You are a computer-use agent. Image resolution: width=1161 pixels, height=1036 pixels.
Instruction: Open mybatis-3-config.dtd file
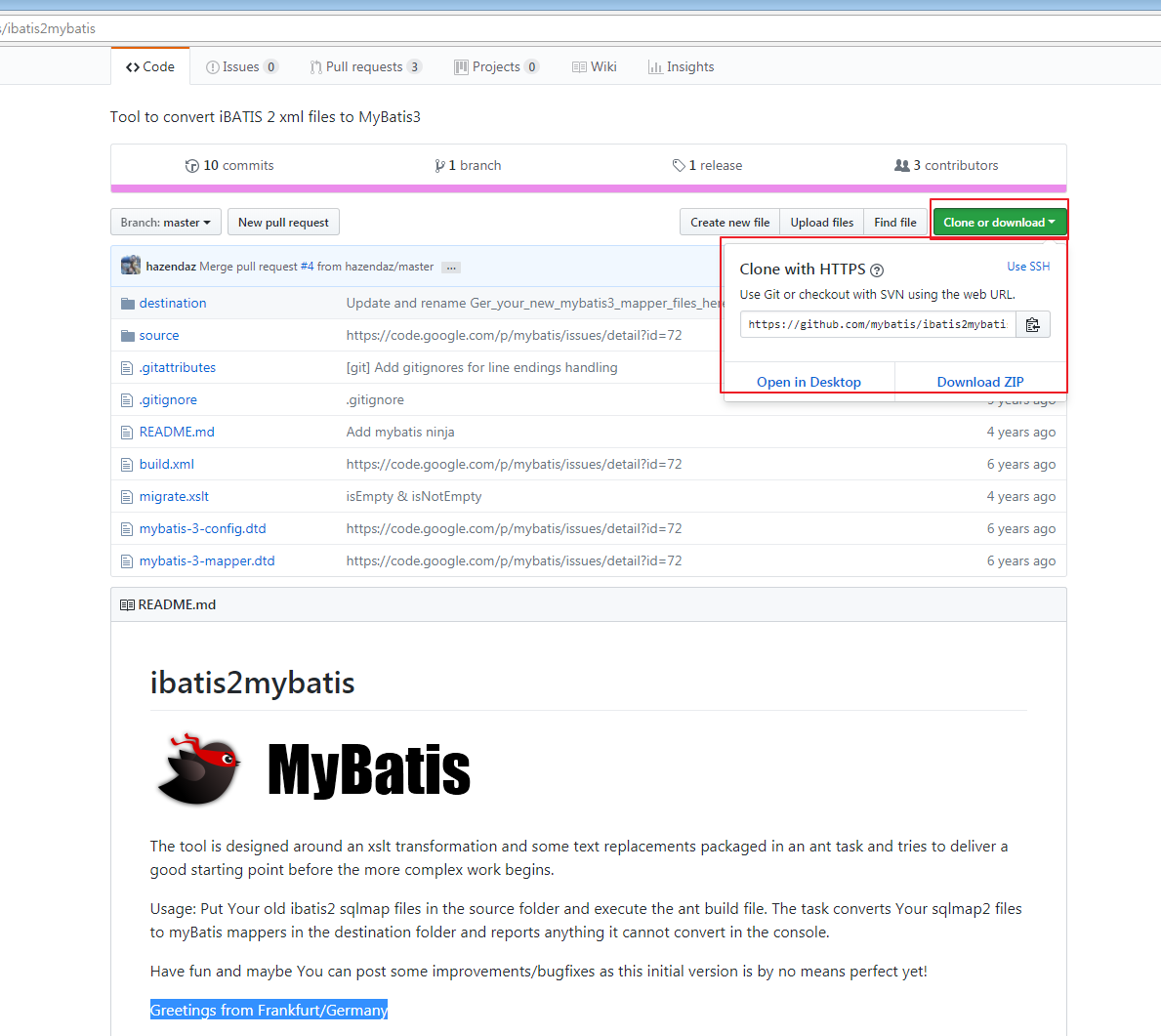tap(203, 528)
